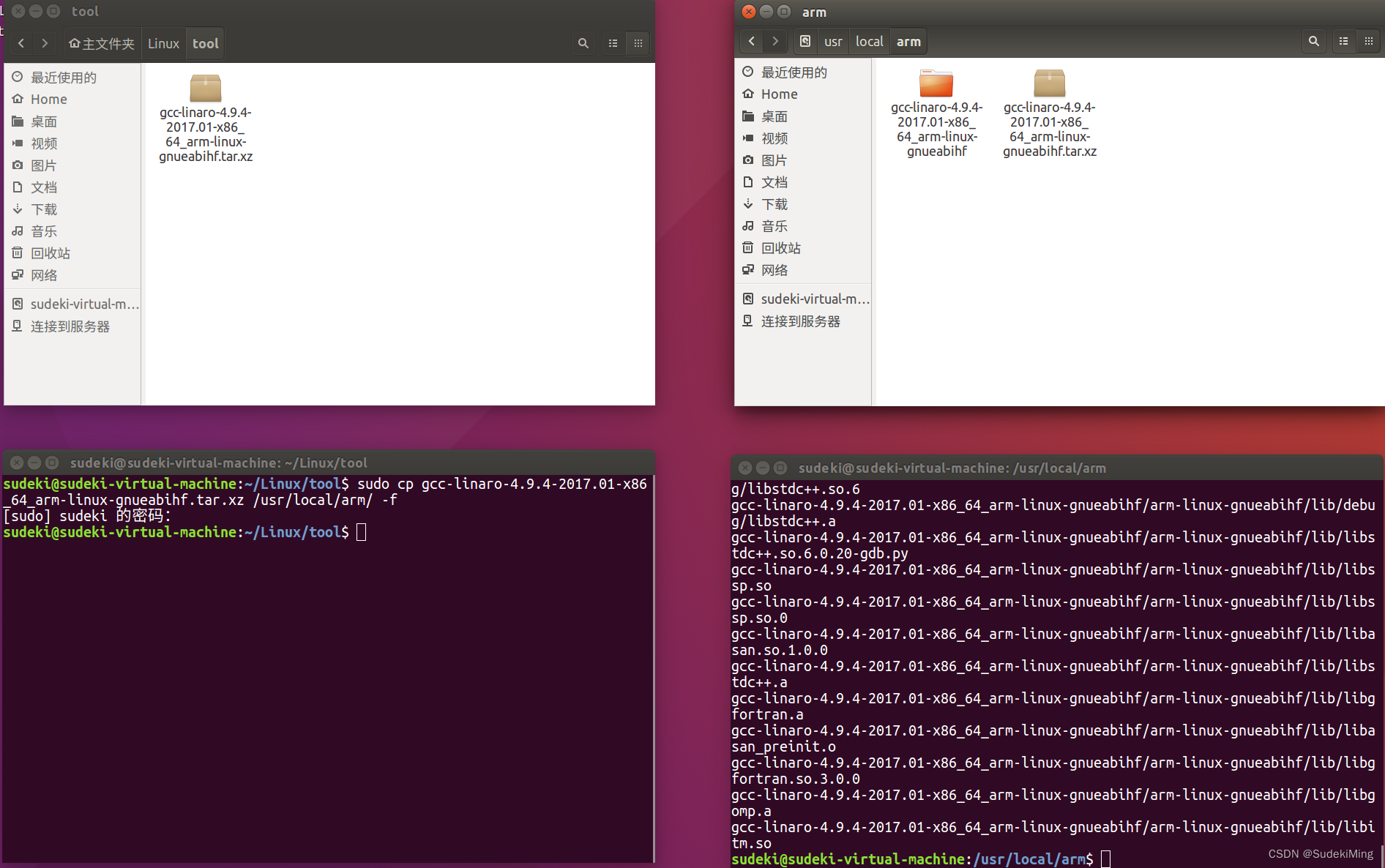This screenshot has height=868, width=1385.
Task: Open 最近使用的 in tool window sidebar
Action: 72,77
